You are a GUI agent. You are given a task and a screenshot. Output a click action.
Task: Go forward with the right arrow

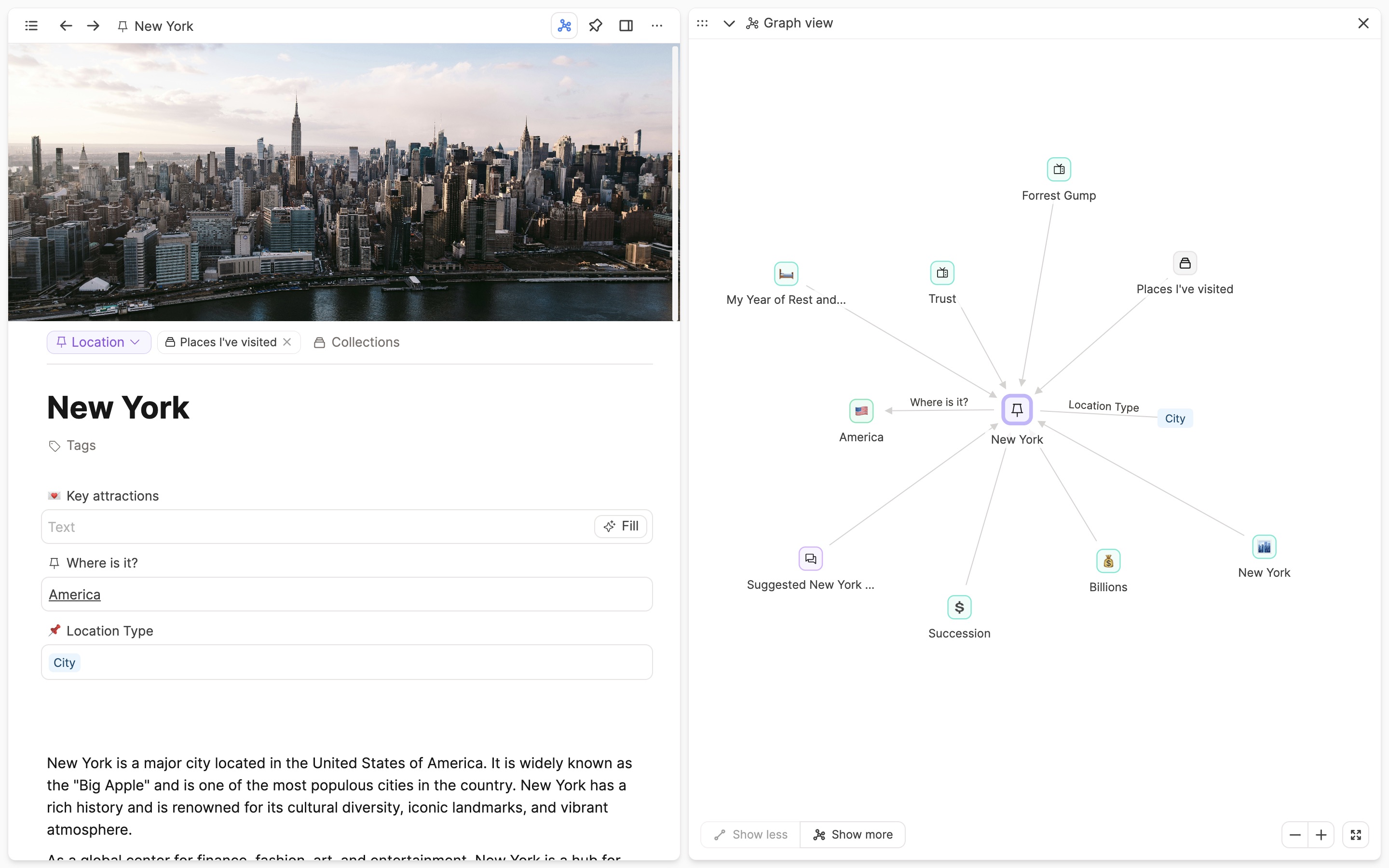point(93,26)
